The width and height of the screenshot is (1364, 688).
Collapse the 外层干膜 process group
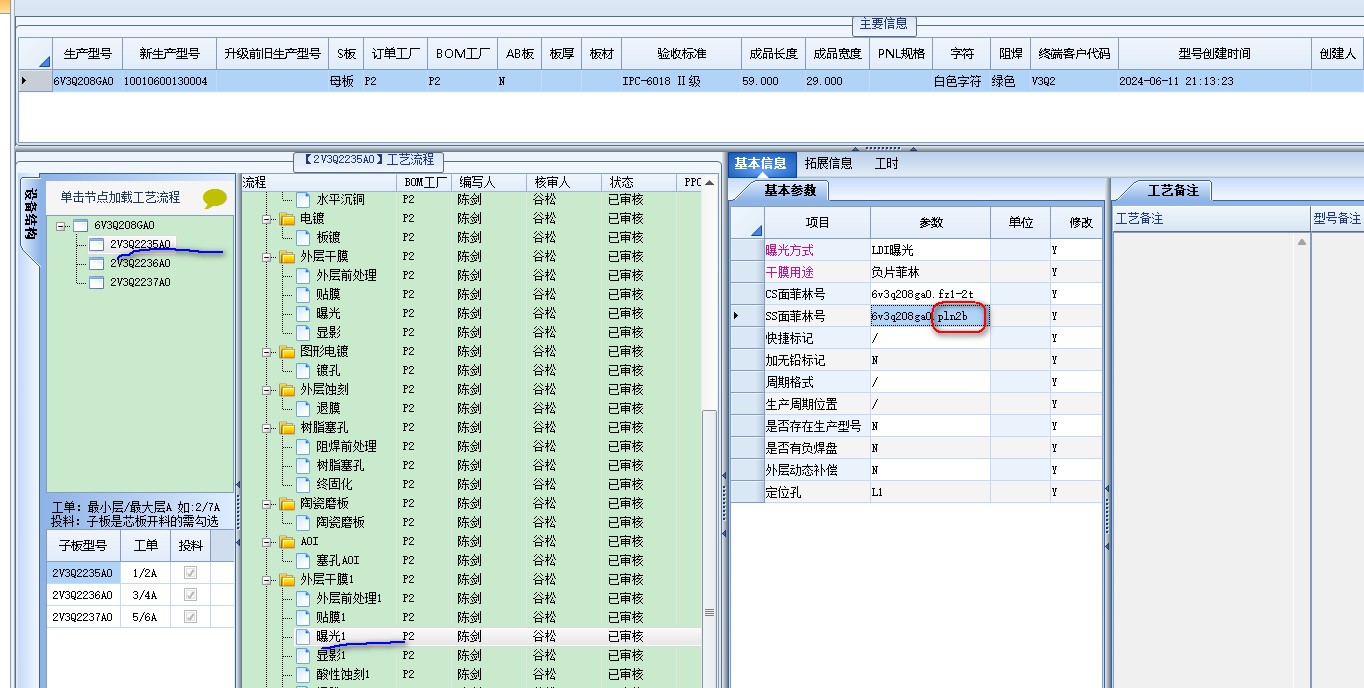[268, 256]
